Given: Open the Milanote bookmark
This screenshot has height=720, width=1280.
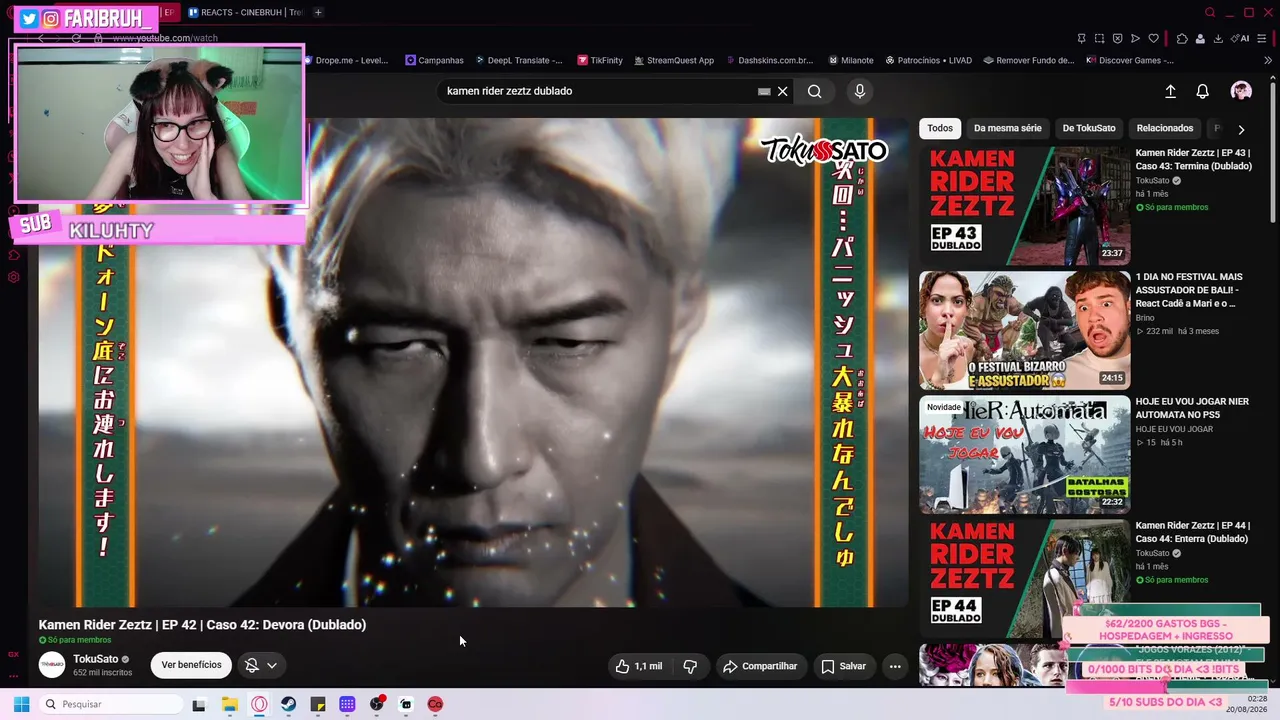Looking at the screenshot, I should (850, 60).
